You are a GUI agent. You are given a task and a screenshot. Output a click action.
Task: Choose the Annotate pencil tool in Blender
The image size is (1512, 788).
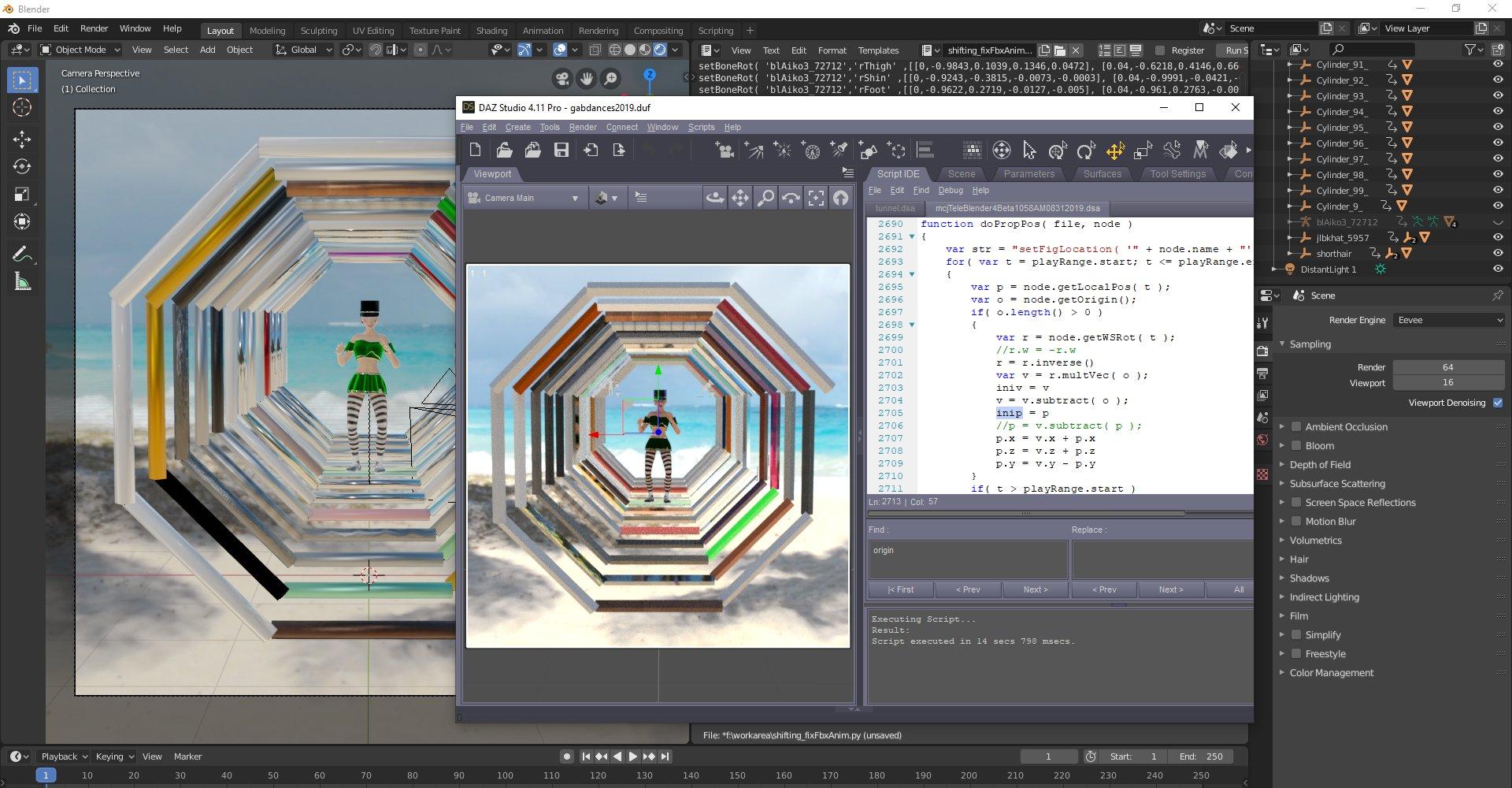(x=22, y=254)
